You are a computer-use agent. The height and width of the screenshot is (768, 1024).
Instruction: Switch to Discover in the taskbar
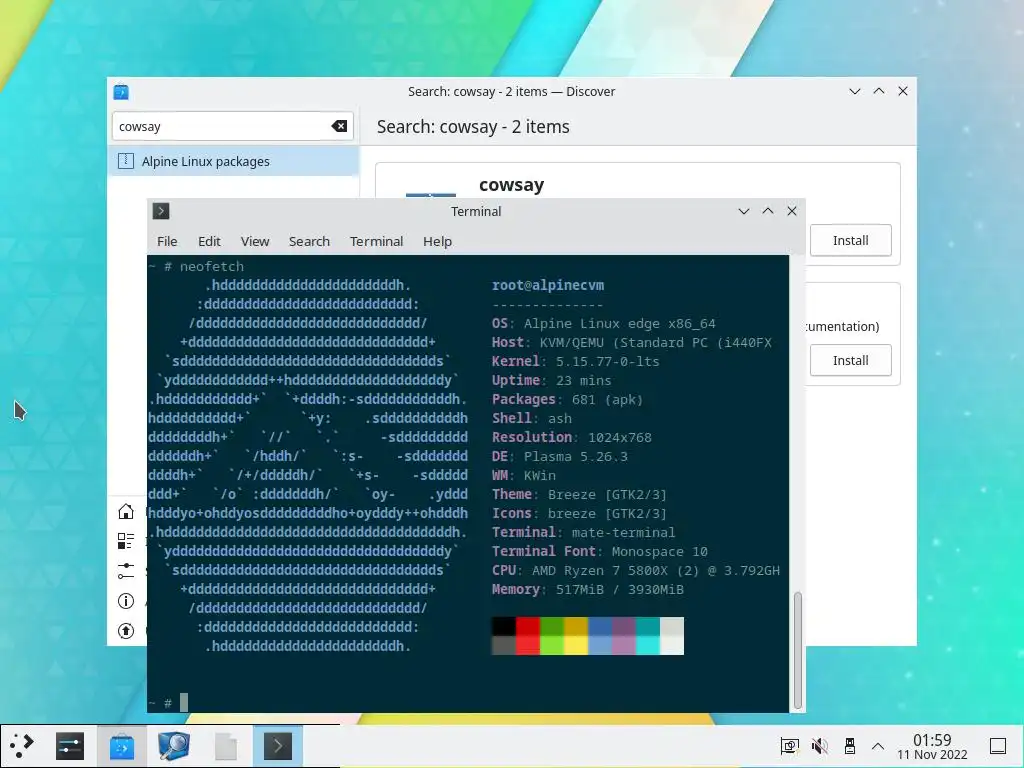pyautogui.click(x=121, y=746)
